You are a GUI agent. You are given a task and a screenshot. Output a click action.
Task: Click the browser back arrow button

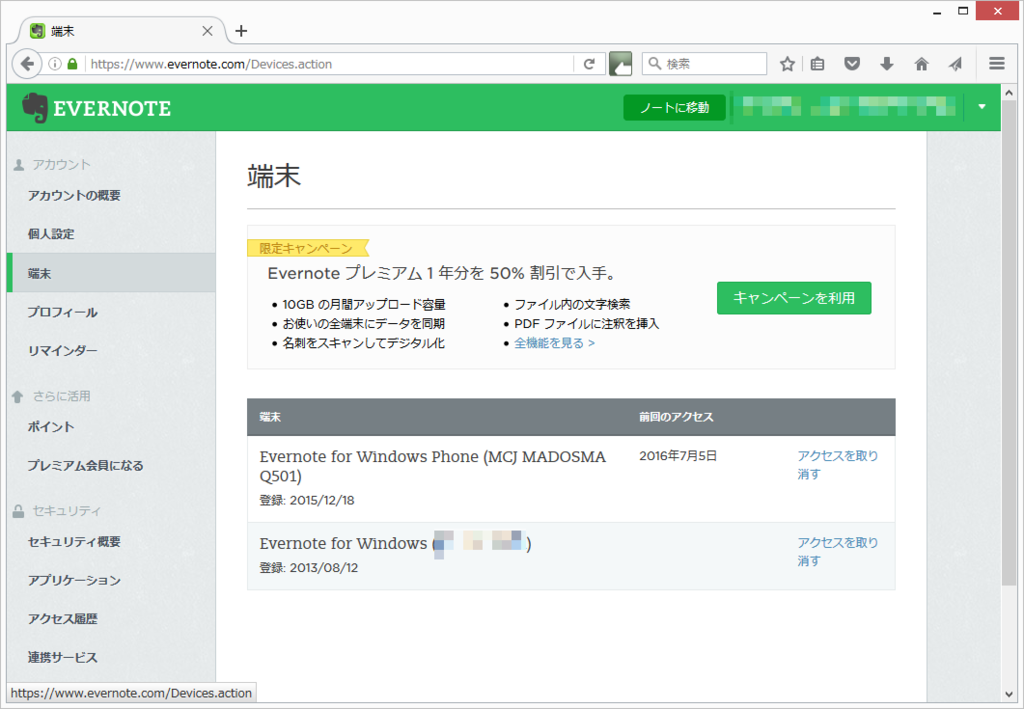pyautogui.click(x=27, y=64)
